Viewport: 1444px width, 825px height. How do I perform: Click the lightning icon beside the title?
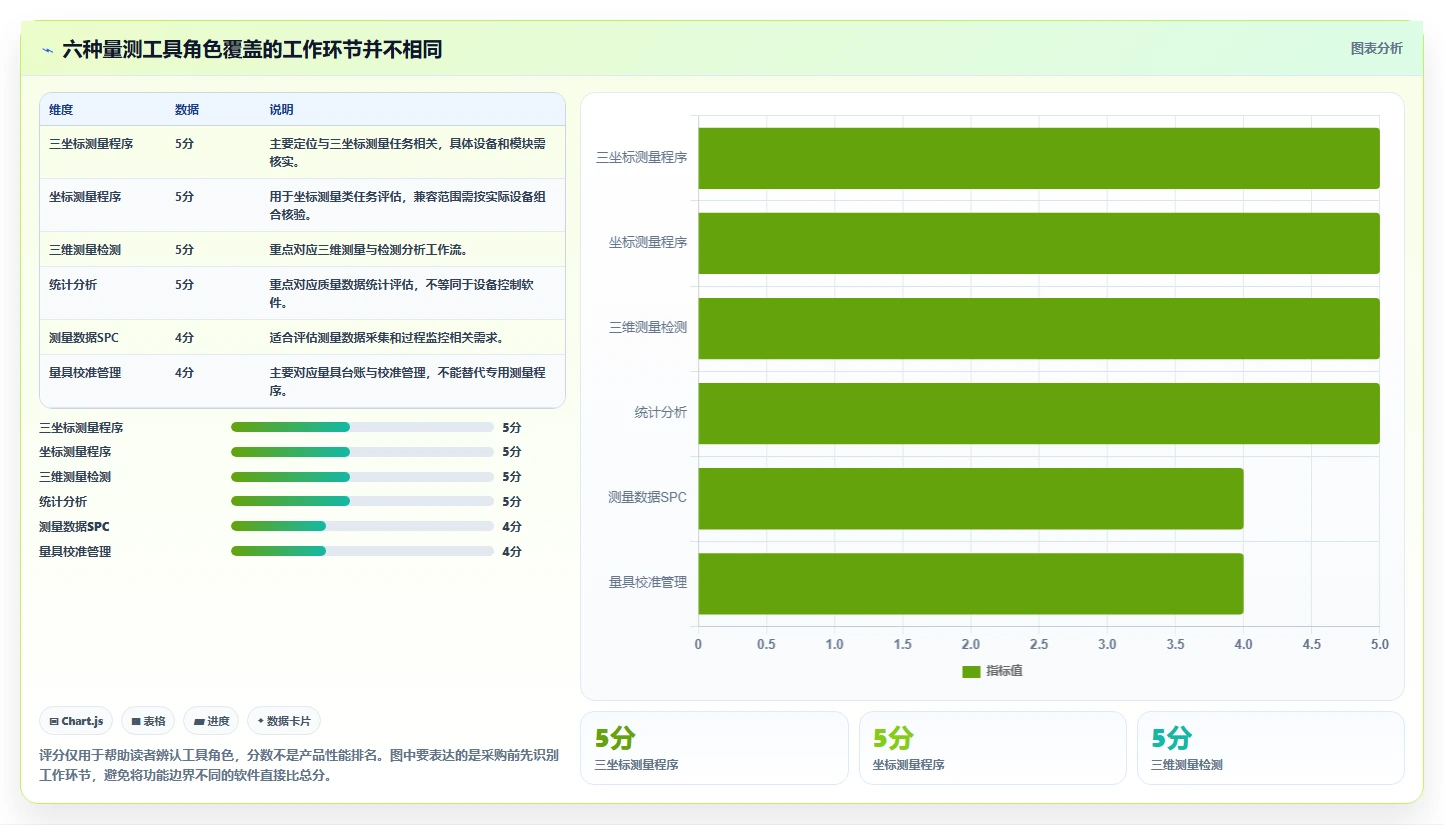click(x=48, y=50)
